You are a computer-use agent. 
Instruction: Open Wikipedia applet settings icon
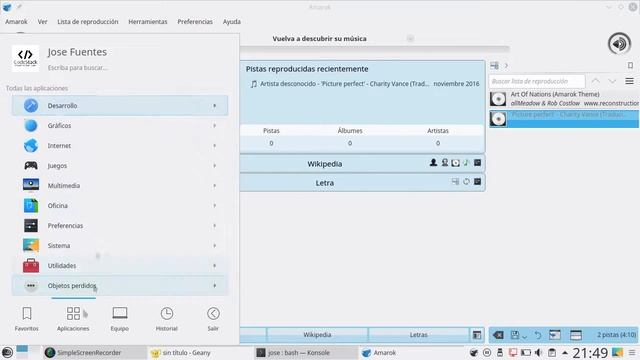click(477, 163)
